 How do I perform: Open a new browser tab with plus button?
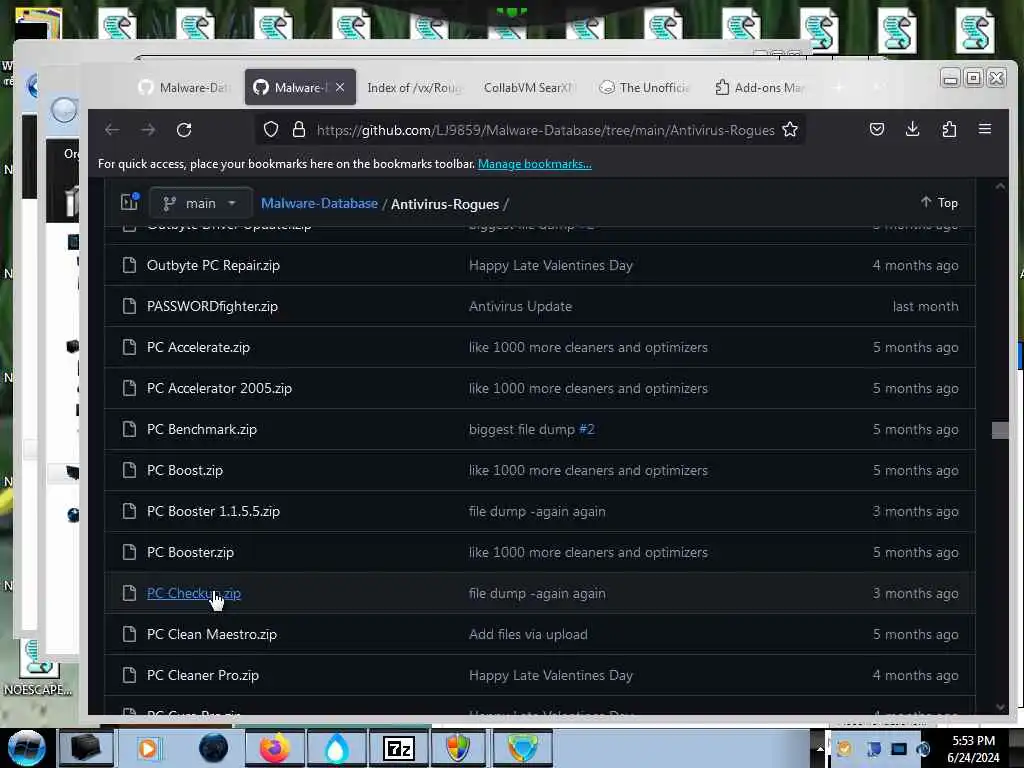tap(839, 88)
